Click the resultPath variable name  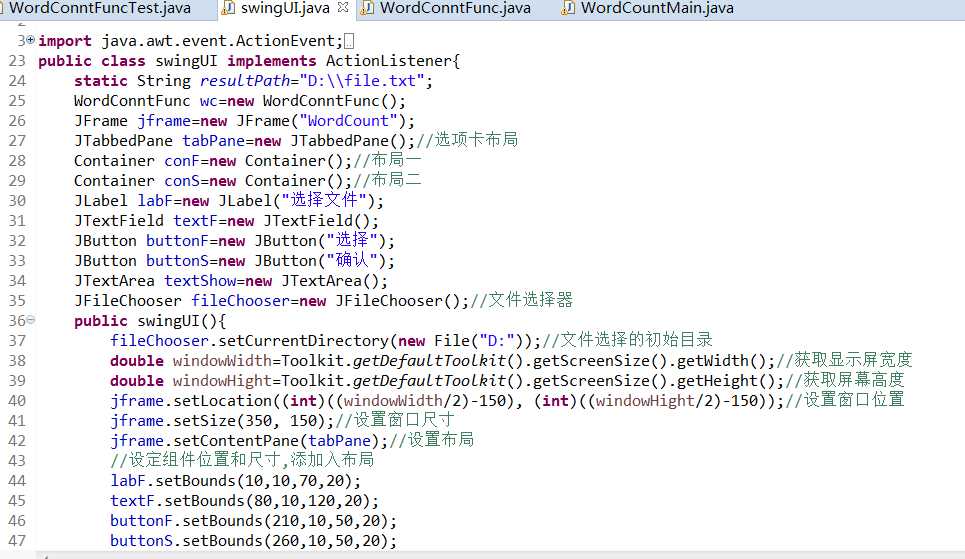coord(245,81)
